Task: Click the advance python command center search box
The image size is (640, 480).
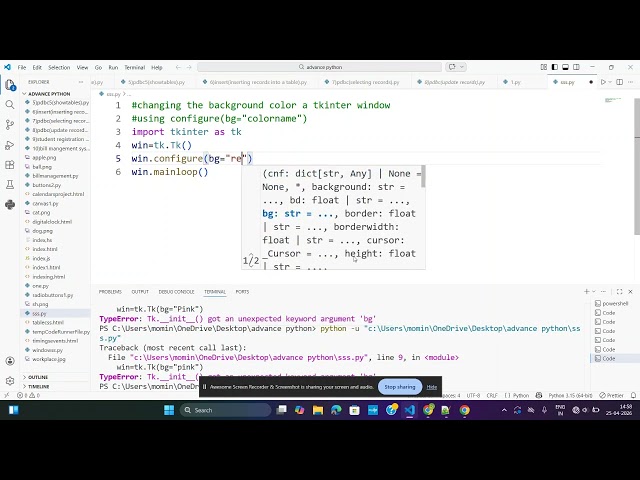Action: click(320, 67)
